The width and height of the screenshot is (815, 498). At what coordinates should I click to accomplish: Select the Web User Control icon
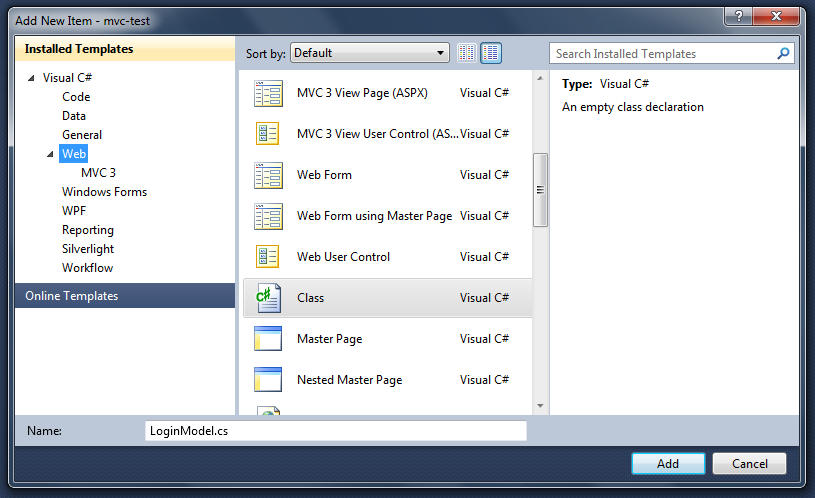[268, 257]
